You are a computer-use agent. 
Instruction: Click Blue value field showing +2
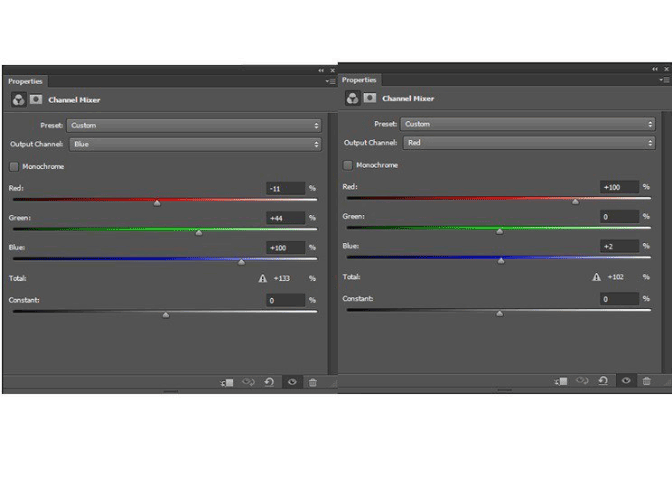point(619,246)
